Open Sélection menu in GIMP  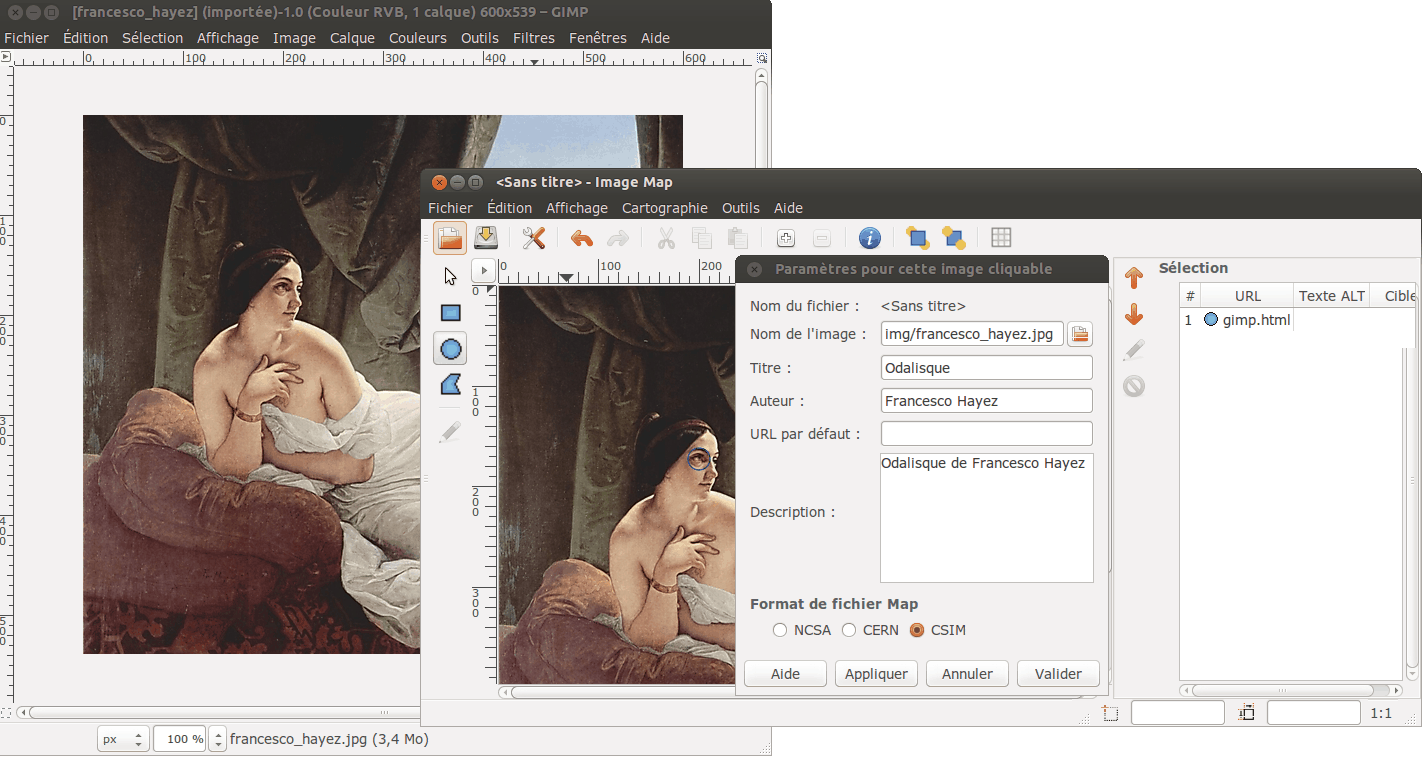(153, 38)
